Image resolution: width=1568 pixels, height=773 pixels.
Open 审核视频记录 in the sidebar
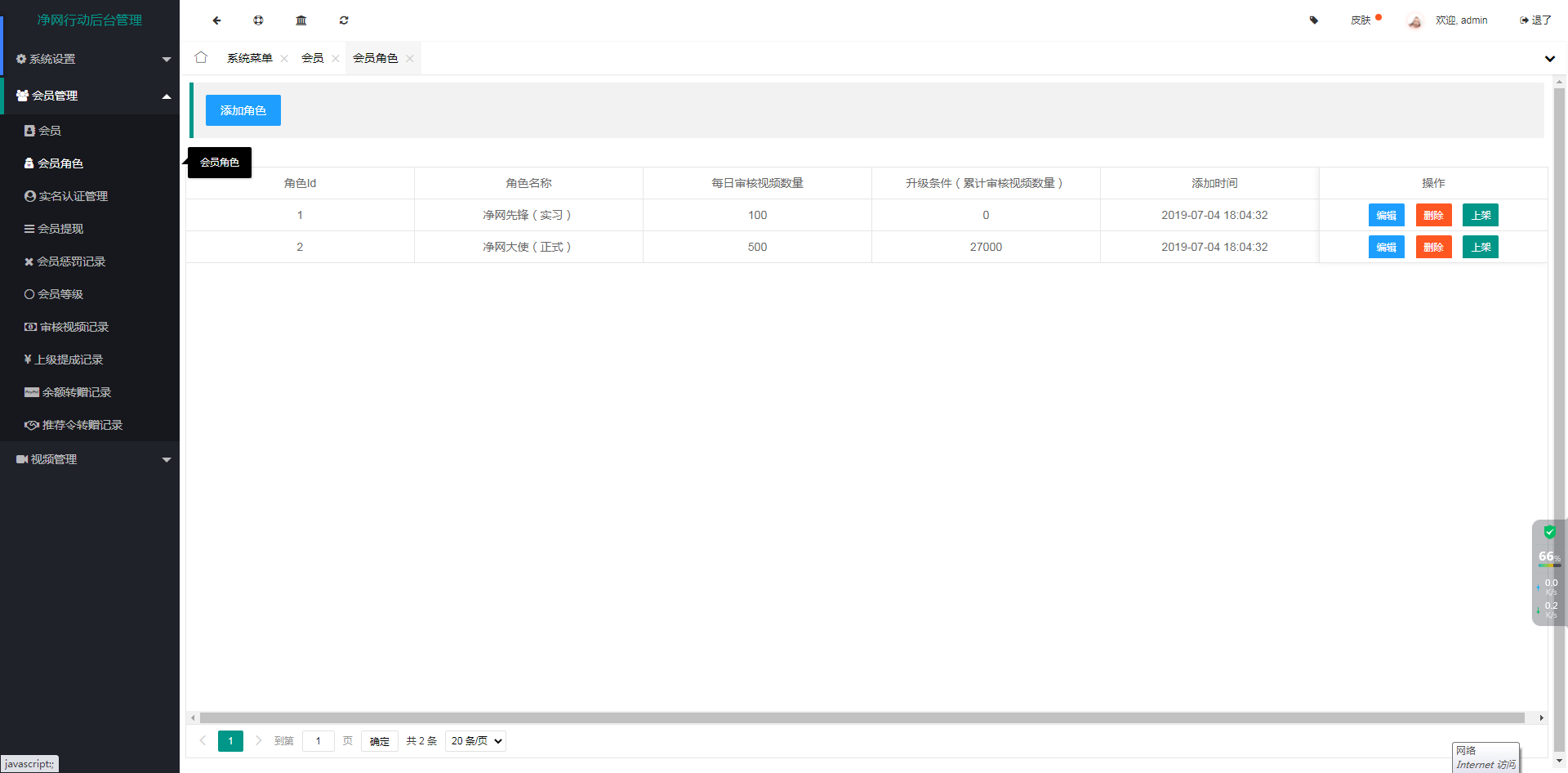pyautogui.click(x=90, y=327)
